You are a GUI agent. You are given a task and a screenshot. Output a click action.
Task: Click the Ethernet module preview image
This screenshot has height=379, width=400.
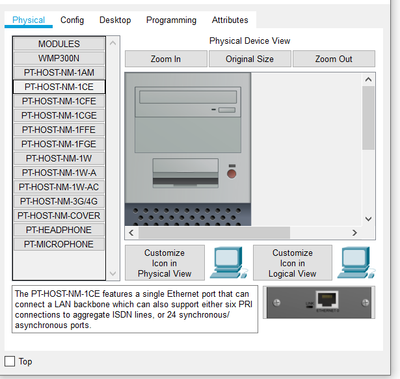[319, 302]
